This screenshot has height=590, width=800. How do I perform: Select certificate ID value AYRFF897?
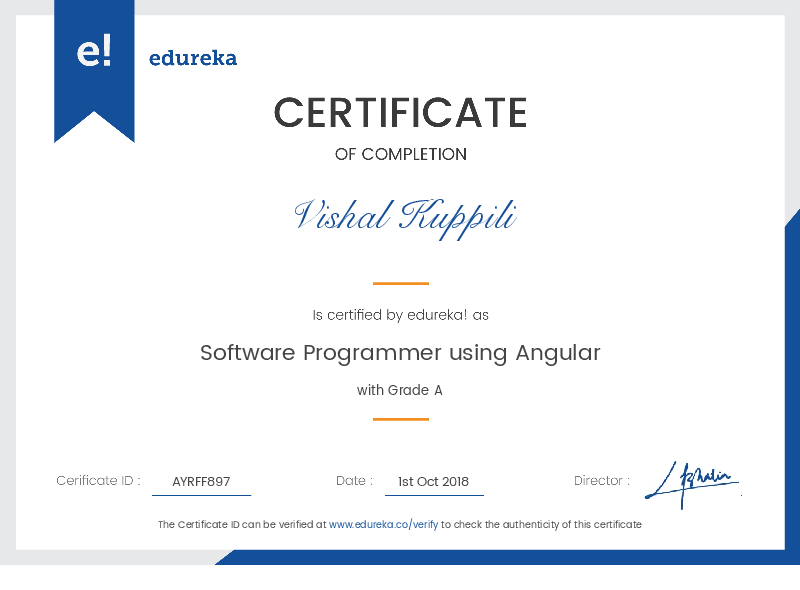coord(201,482)
